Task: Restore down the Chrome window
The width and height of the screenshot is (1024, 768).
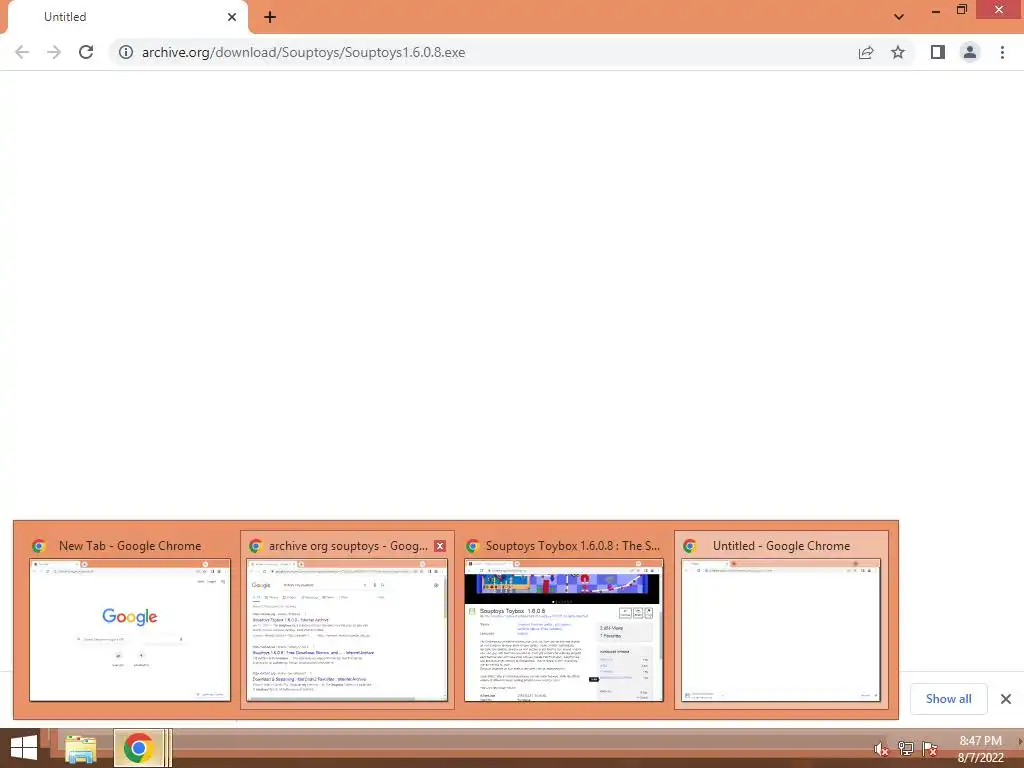Action: pos(962,10)
